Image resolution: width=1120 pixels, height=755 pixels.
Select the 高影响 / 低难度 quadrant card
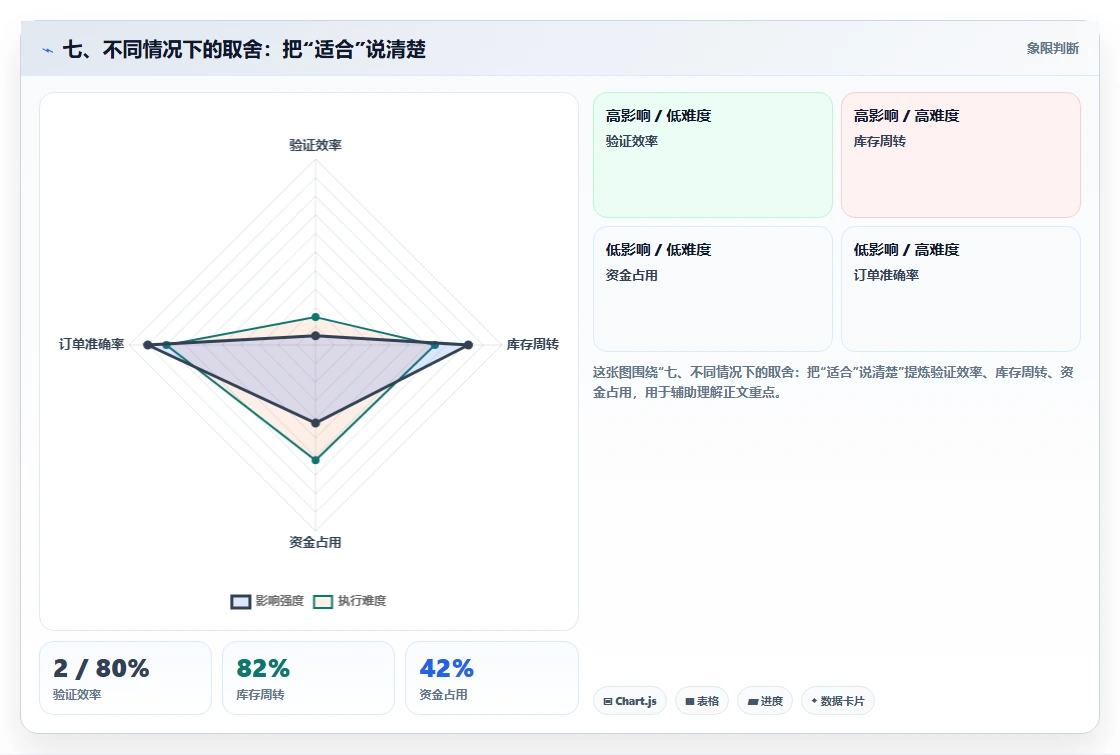click(x=713, y=155)
